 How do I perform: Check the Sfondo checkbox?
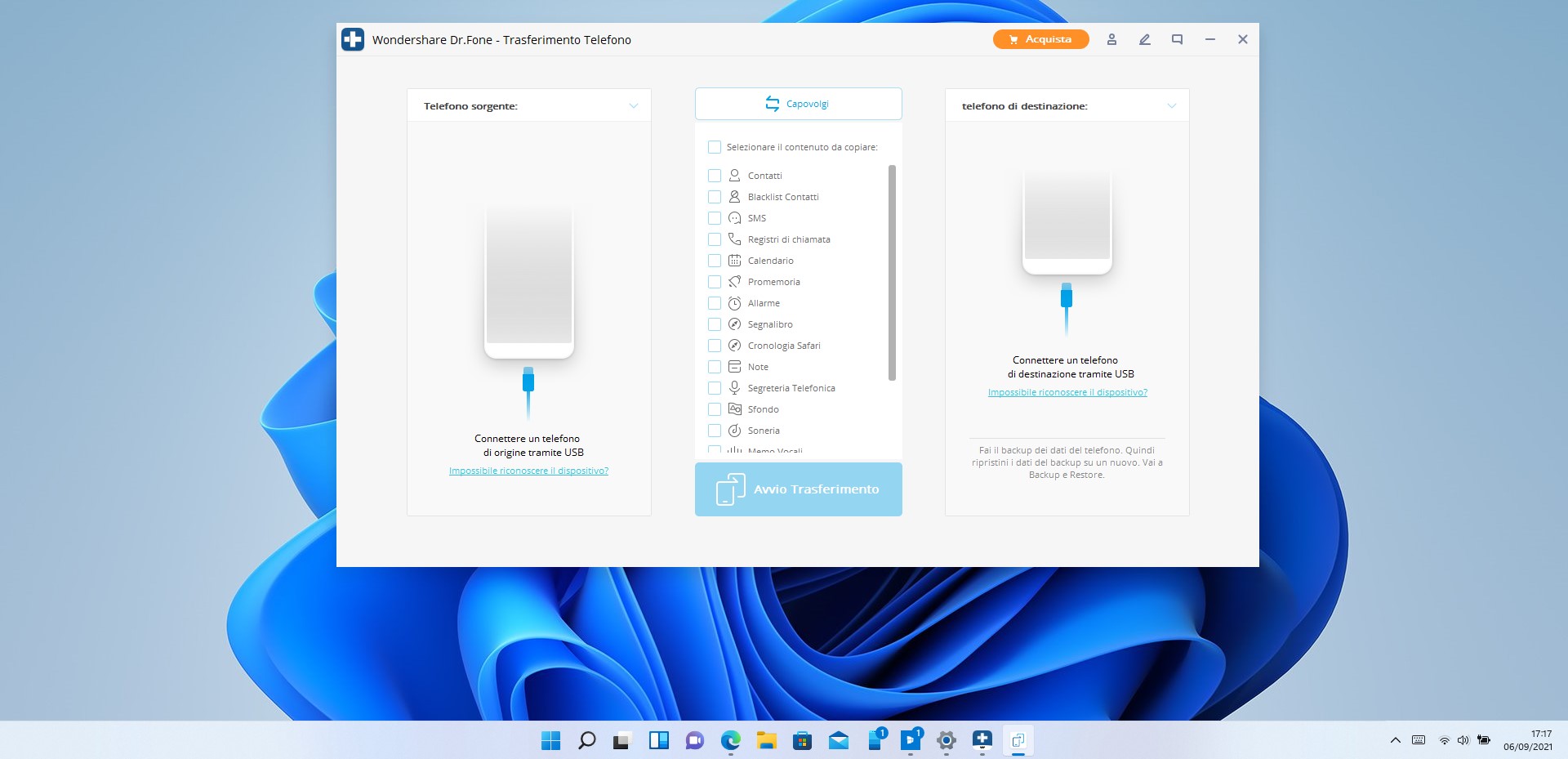(715, 409)
